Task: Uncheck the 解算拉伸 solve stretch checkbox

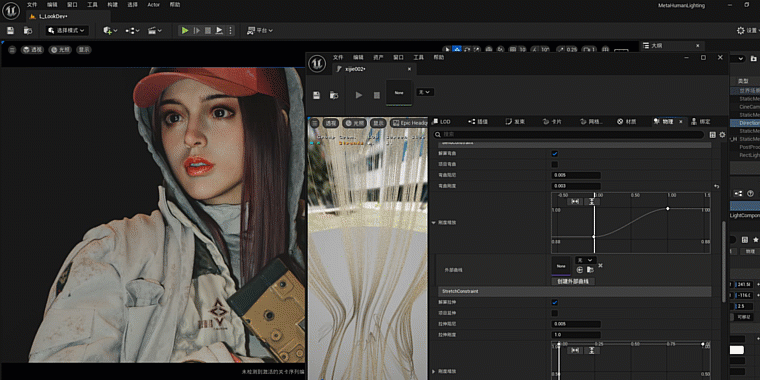Action: tap(554, 302)
